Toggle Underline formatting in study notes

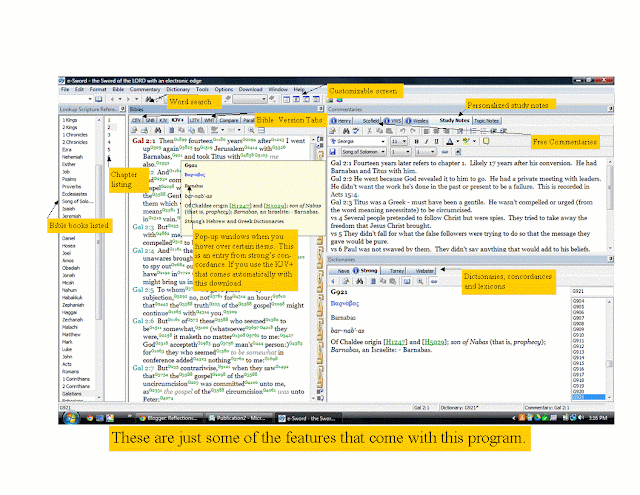(x=436, y=141)
